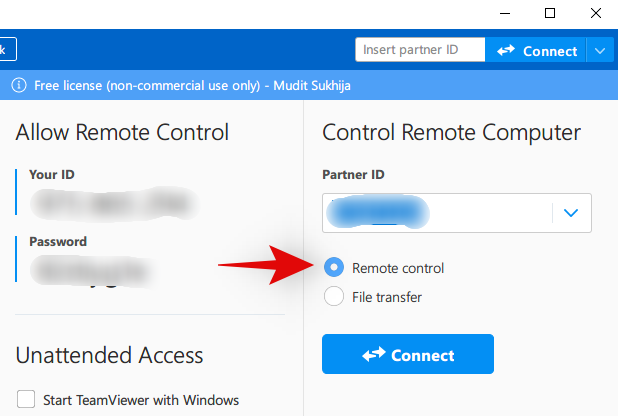Open the Partner ID history dropdown chevron
618x416 pixels.
pos(571,213)
